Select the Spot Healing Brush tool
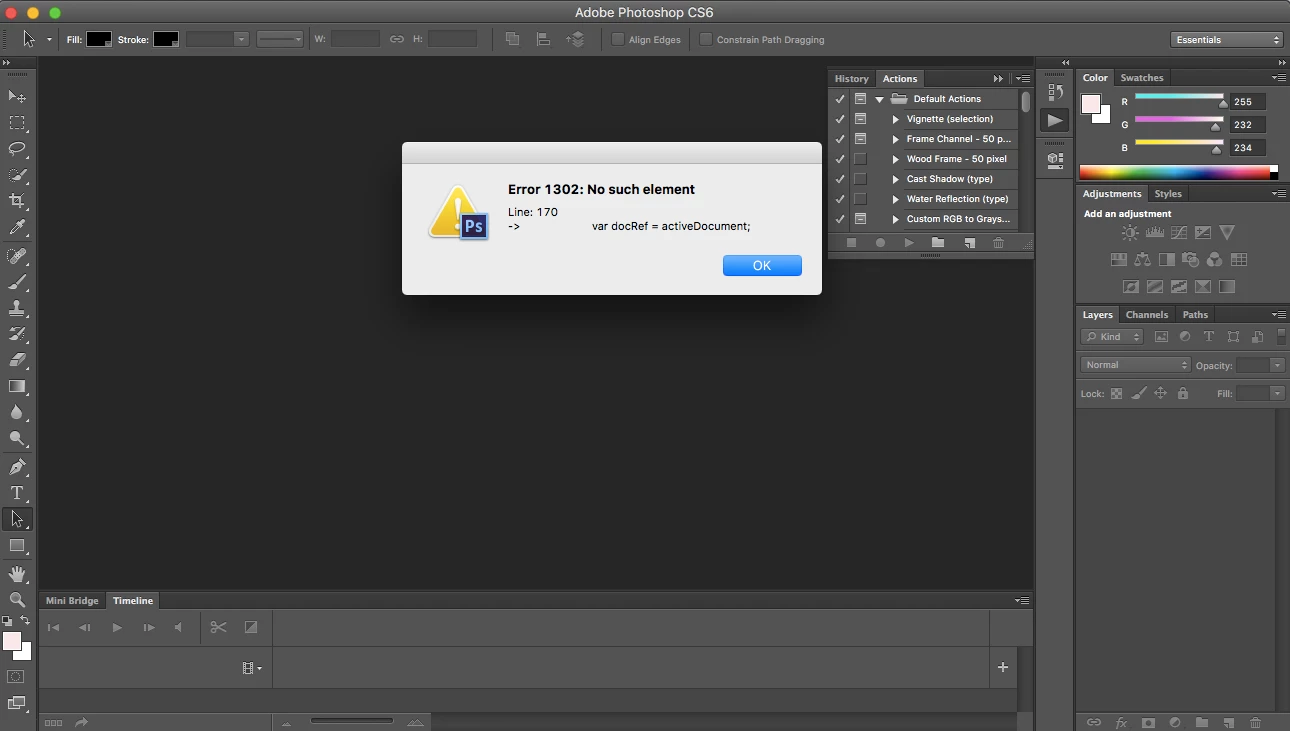This screenshot has width=1290, height=731. (17, 256)
